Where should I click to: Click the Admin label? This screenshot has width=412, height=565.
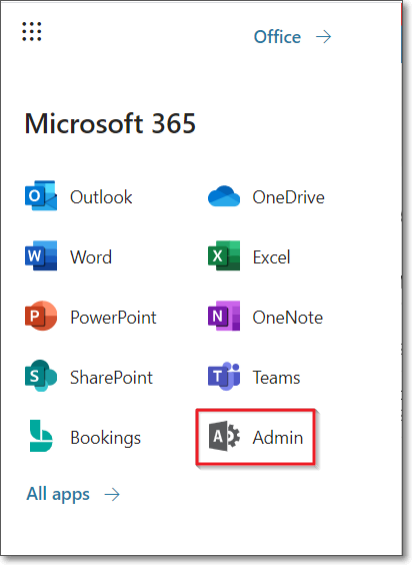coord(278,437)
